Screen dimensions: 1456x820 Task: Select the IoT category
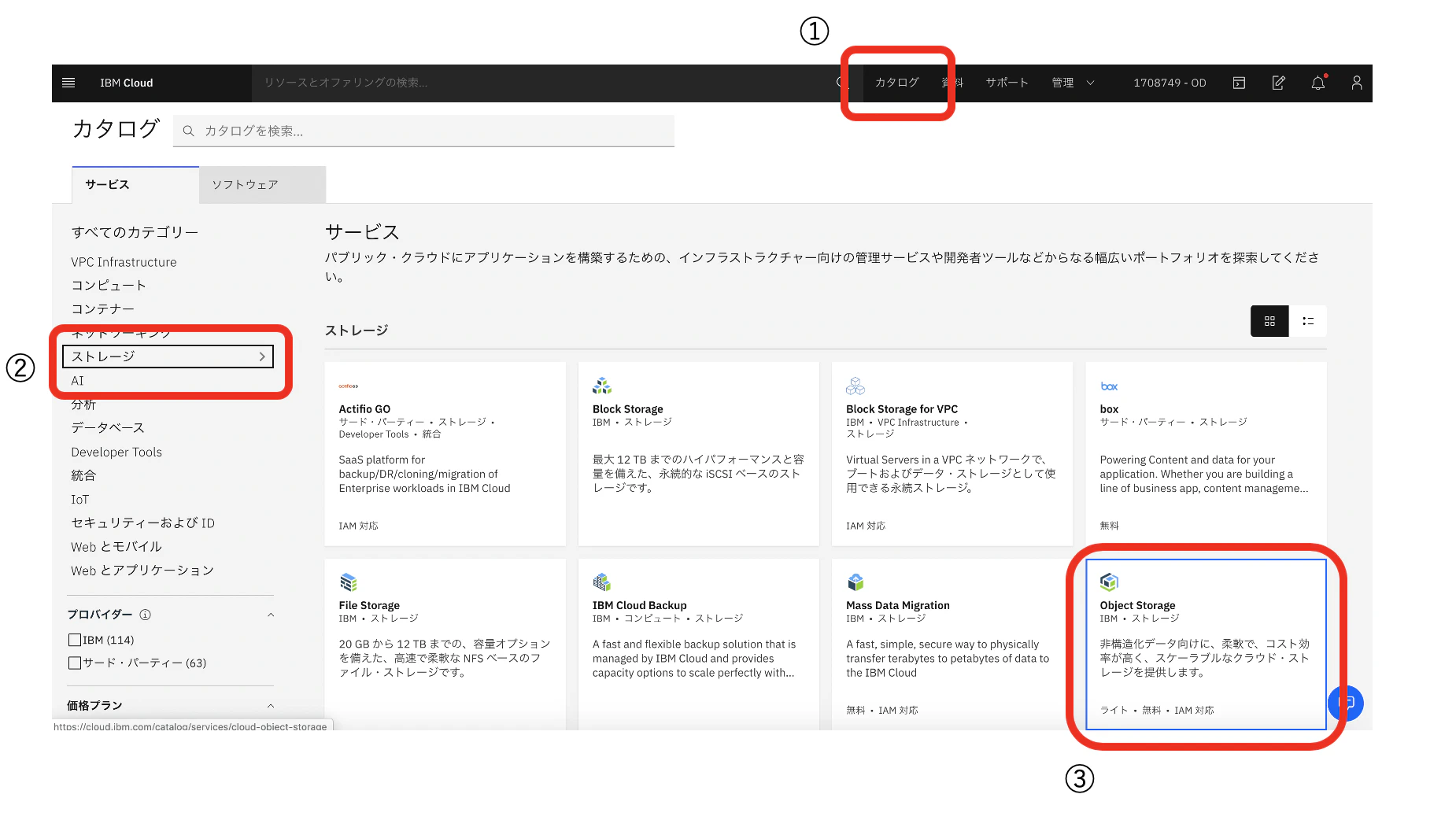[x=79, y=499]
